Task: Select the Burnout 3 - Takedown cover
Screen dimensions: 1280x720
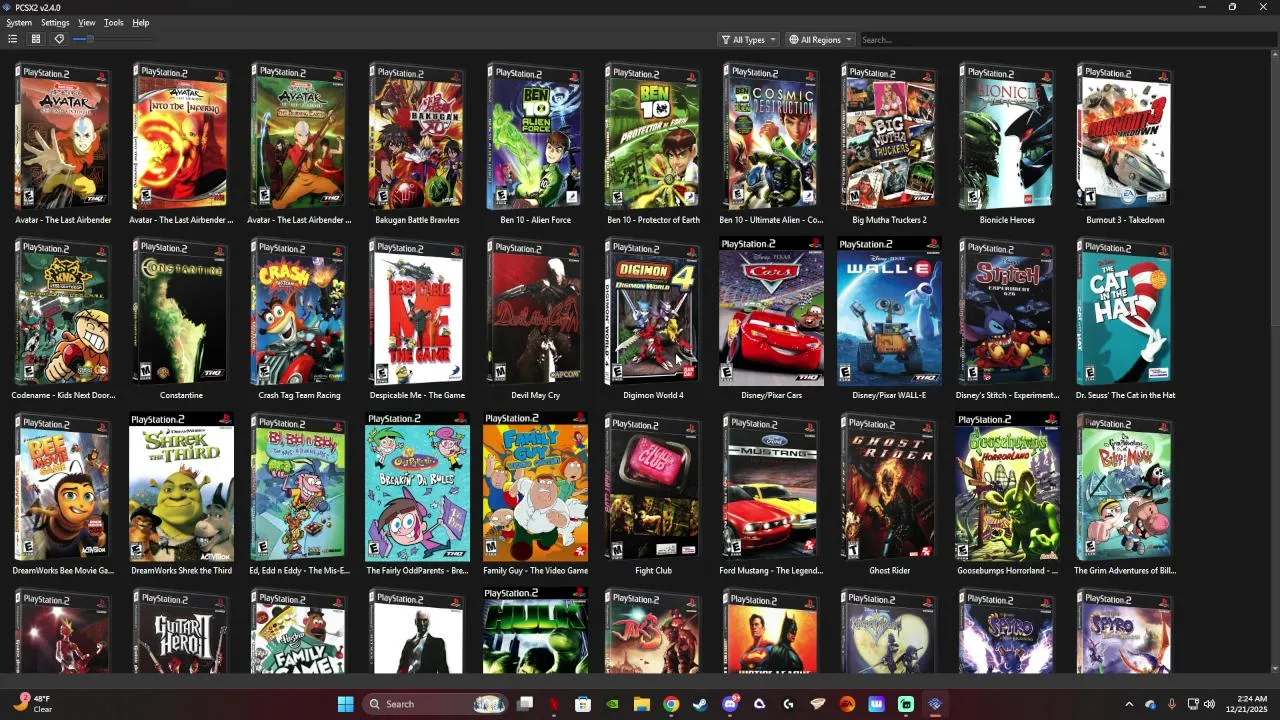Action: [1125, 137]
